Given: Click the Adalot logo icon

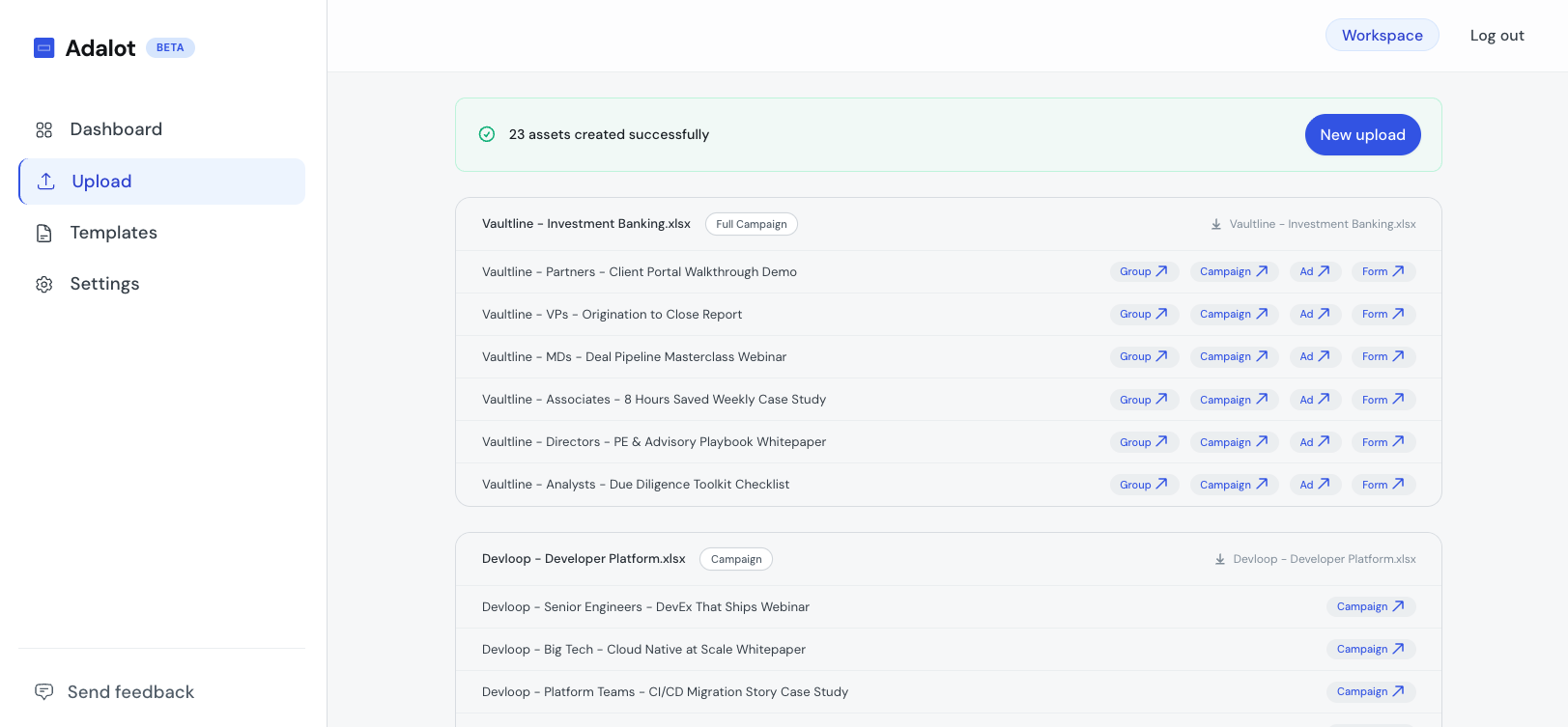Looking at the screenshot, I should point(44,48).
